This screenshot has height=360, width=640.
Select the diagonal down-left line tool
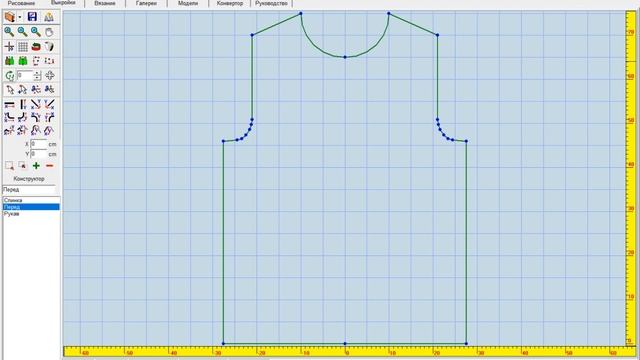coord(49,104)
